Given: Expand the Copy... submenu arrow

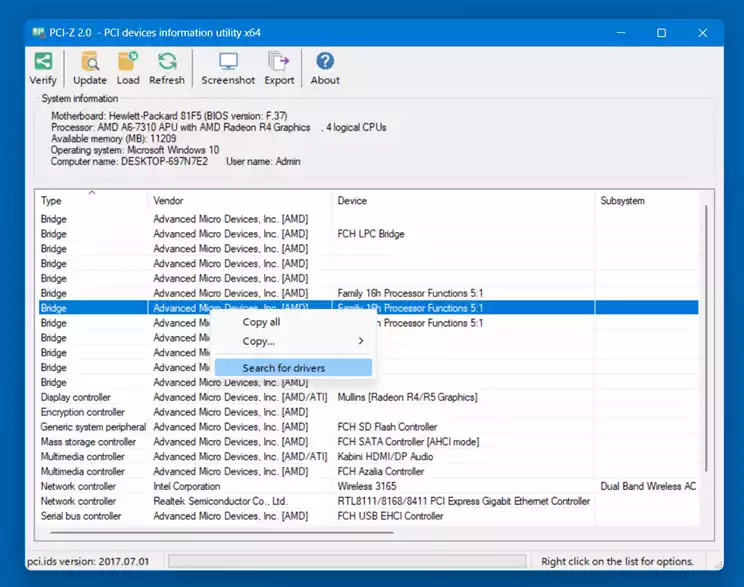Looking at the screenshot, I should (361, 341).
